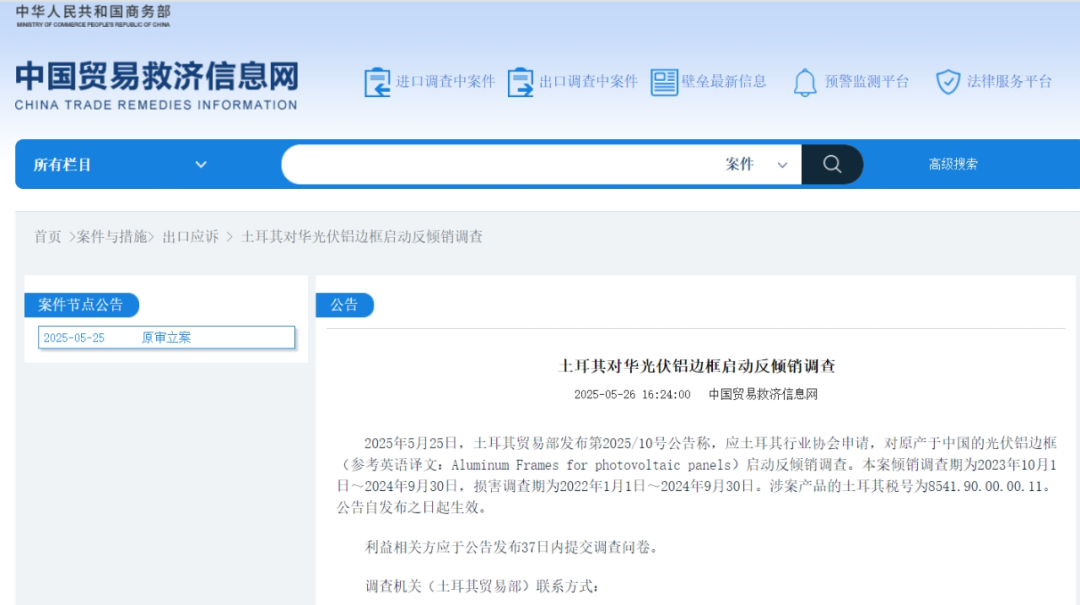
Task: Select the 案件节点公告 tab
Action: pyautogui.click(x=81, y=305)
